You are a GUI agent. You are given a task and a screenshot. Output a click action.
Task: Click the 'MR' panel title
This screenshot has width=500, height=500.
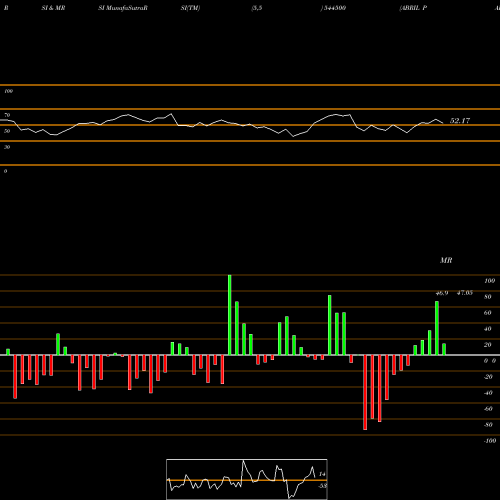tap(446, 260)
